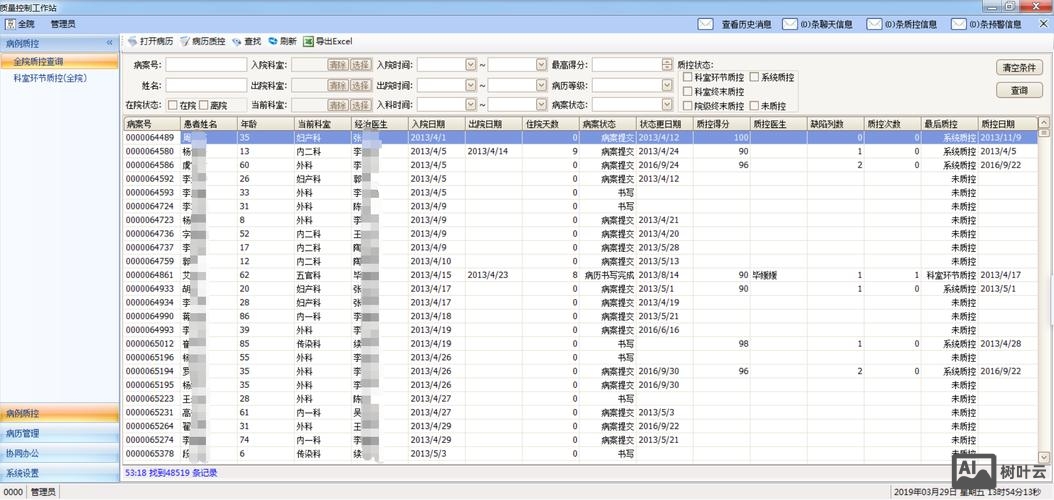The width and height of the screenshot is (1054, 500).
Task: Select record 0000065378 in the table
Action: coord(581,454)
